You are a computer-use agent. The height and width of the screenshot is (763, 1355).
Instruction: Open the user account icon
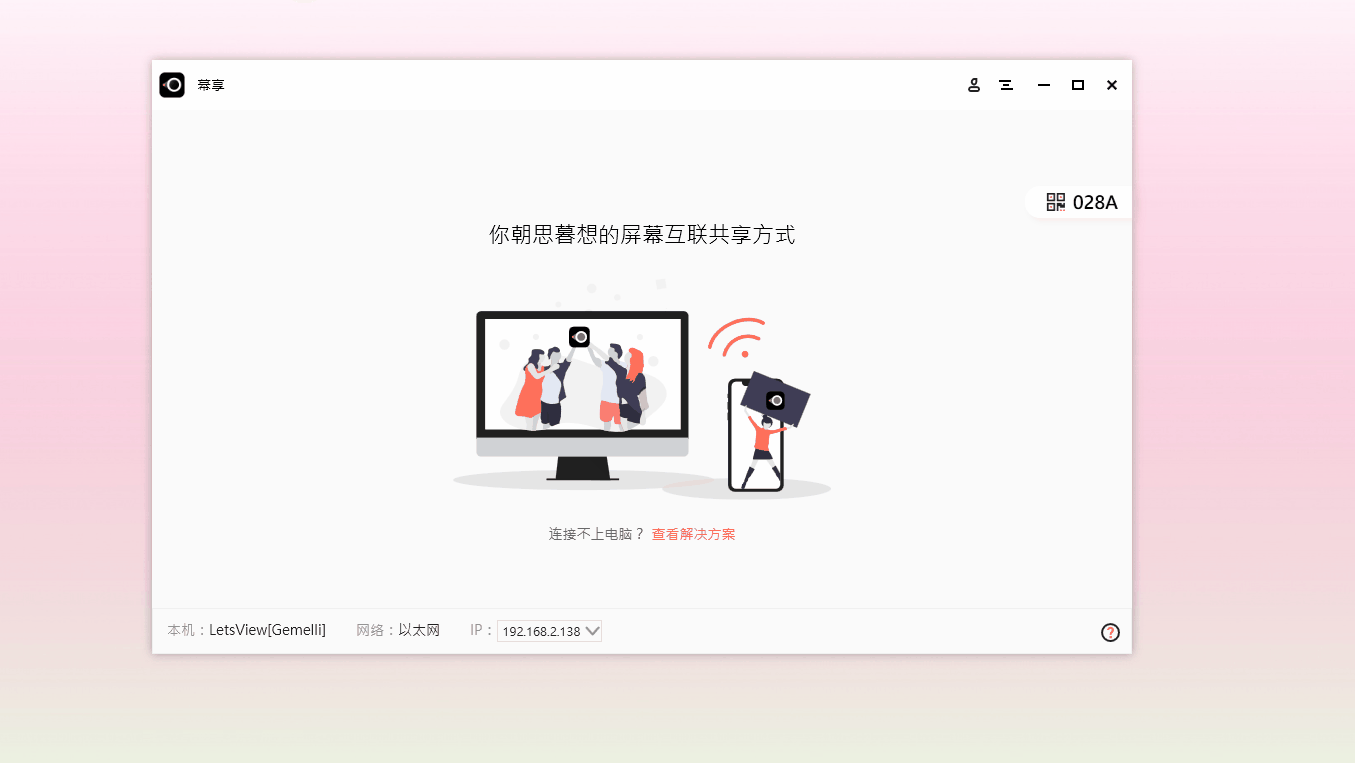pyautogui.click(x=973, y=85)
